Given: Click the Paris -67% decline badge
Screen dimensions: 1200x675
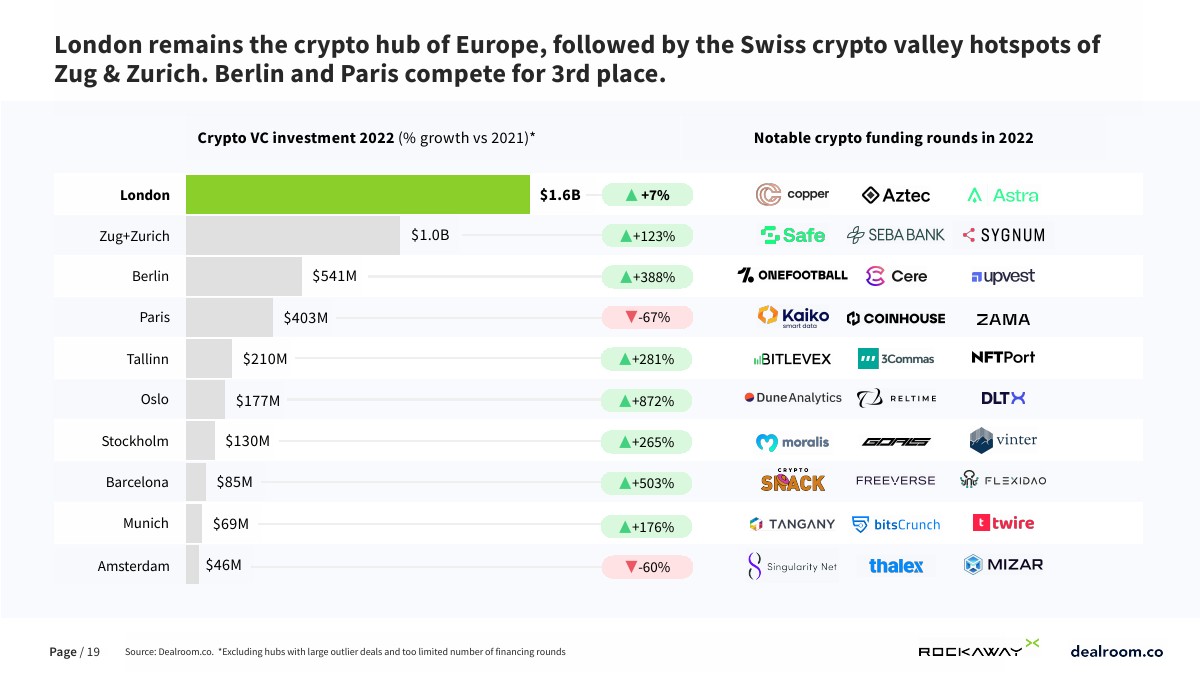Looking at the screenshot, I should (647, 318).
